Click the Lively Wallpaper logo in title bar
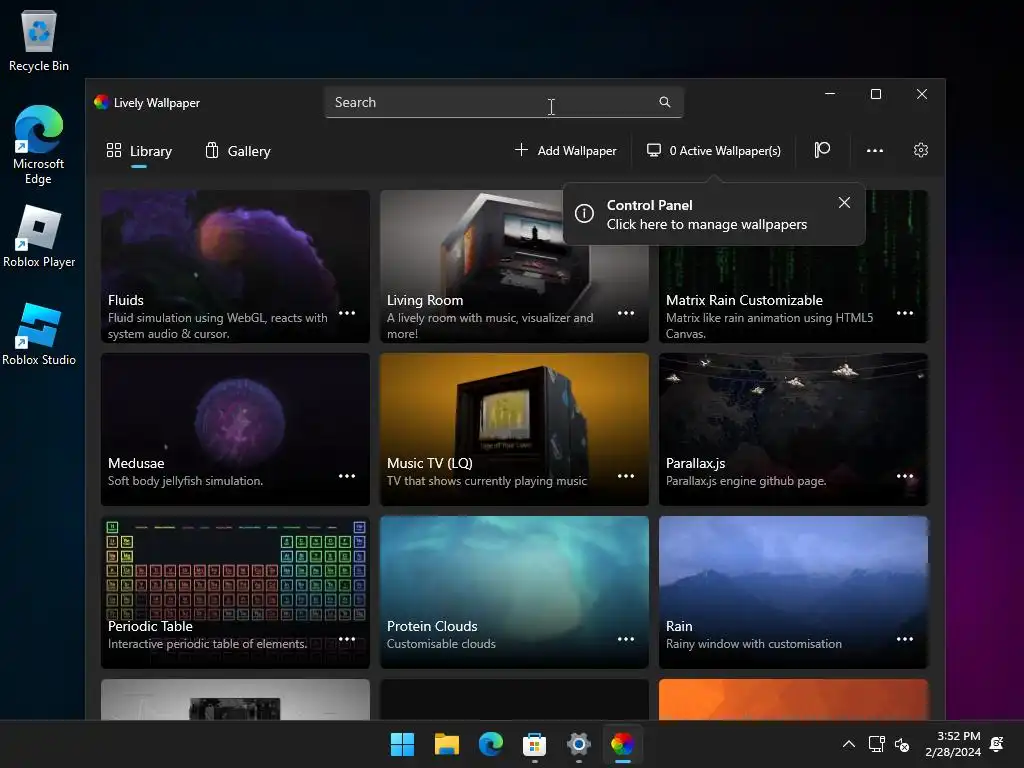The height and width of the screenshot is (768, 1024). [x=101, y=102]
